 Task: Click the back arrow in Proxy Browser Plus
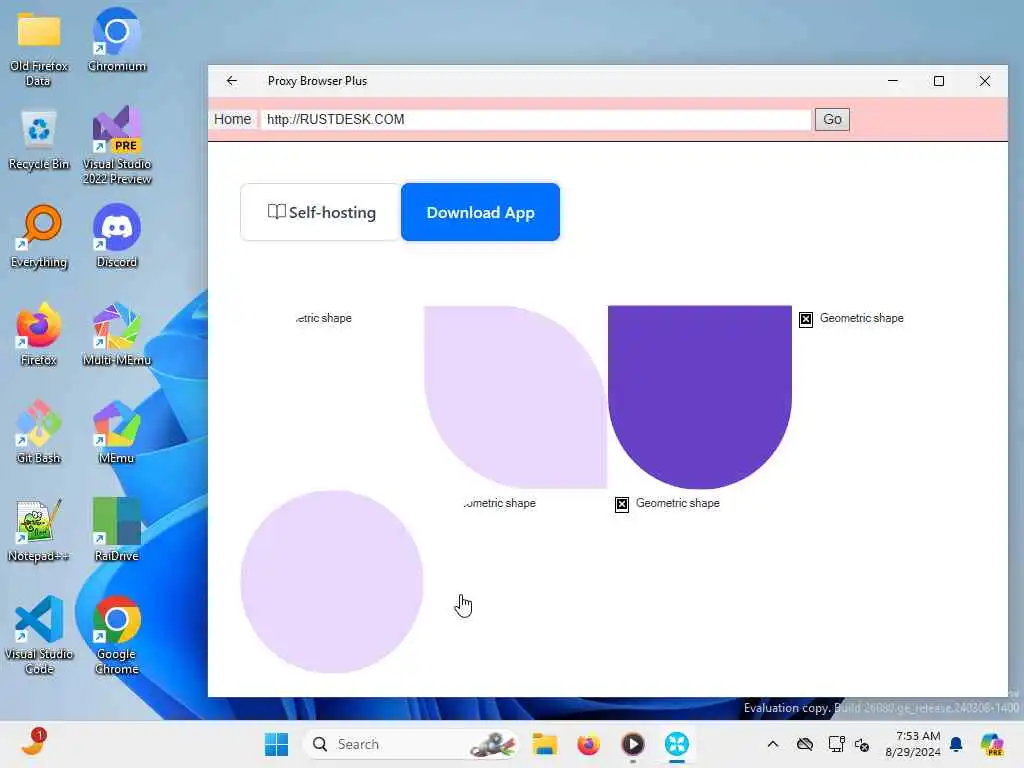[x=232, y=81]
